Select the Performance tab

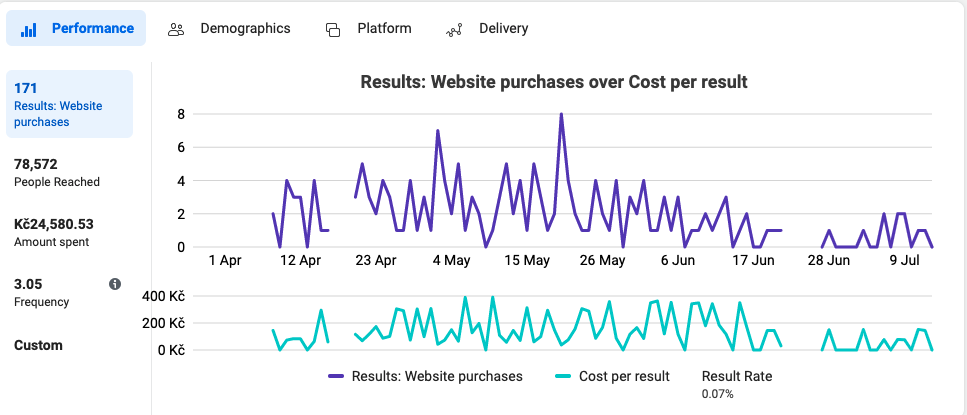coord(92,29)
